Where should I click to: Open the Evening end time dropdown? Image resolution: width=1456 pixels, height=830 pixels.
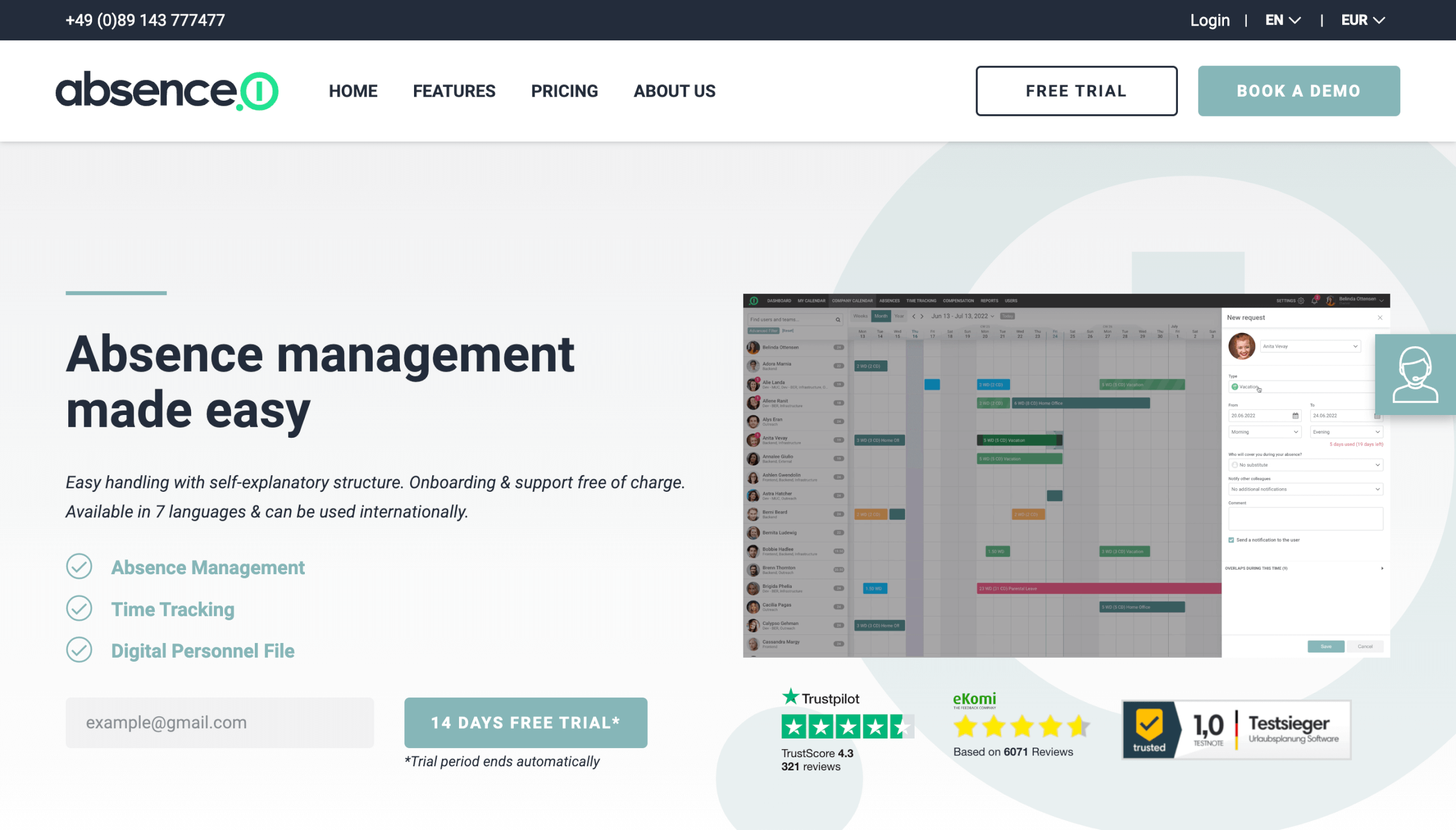tap(1346, 432)
